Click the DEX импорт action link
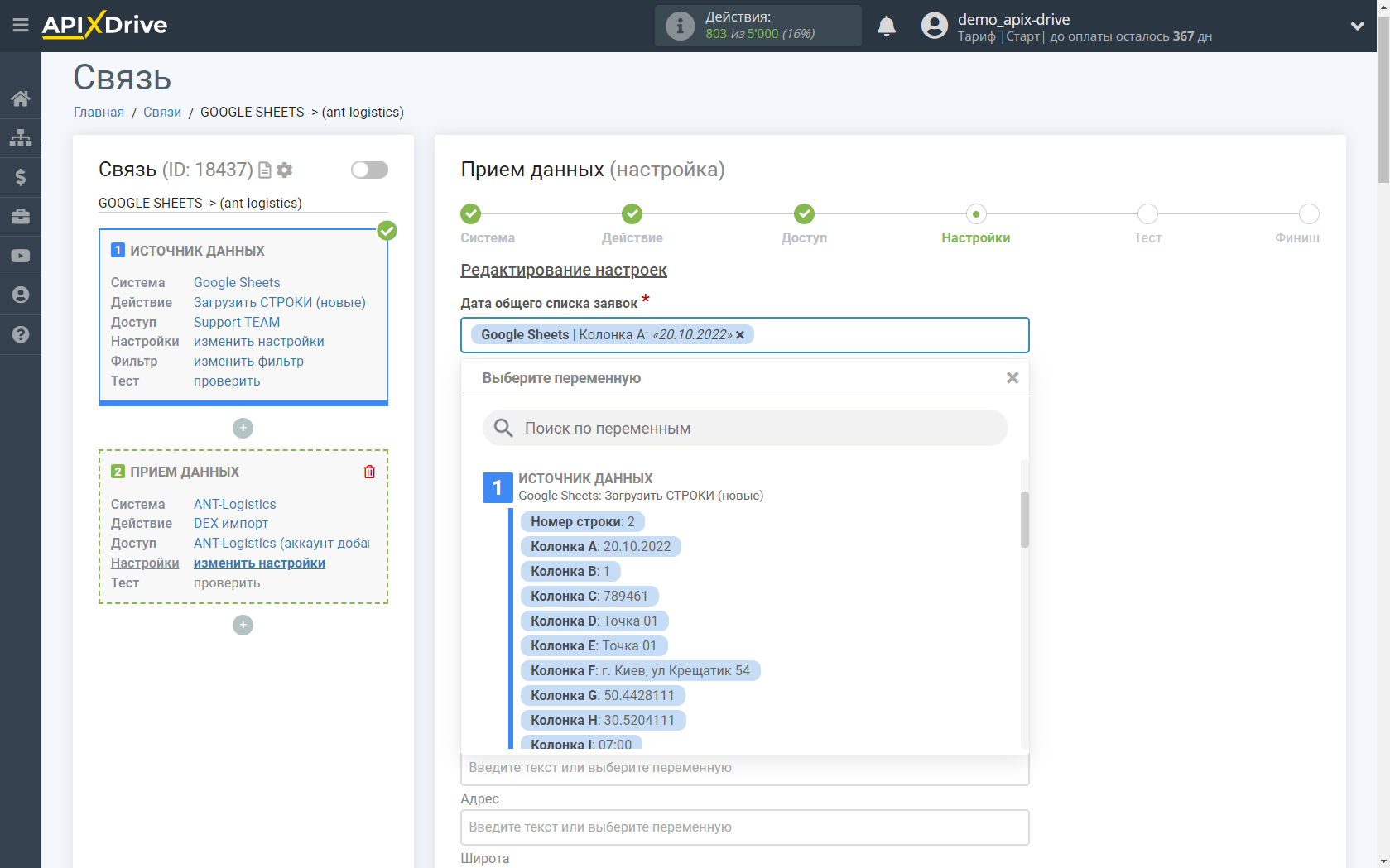 click(x=231, y=524)
